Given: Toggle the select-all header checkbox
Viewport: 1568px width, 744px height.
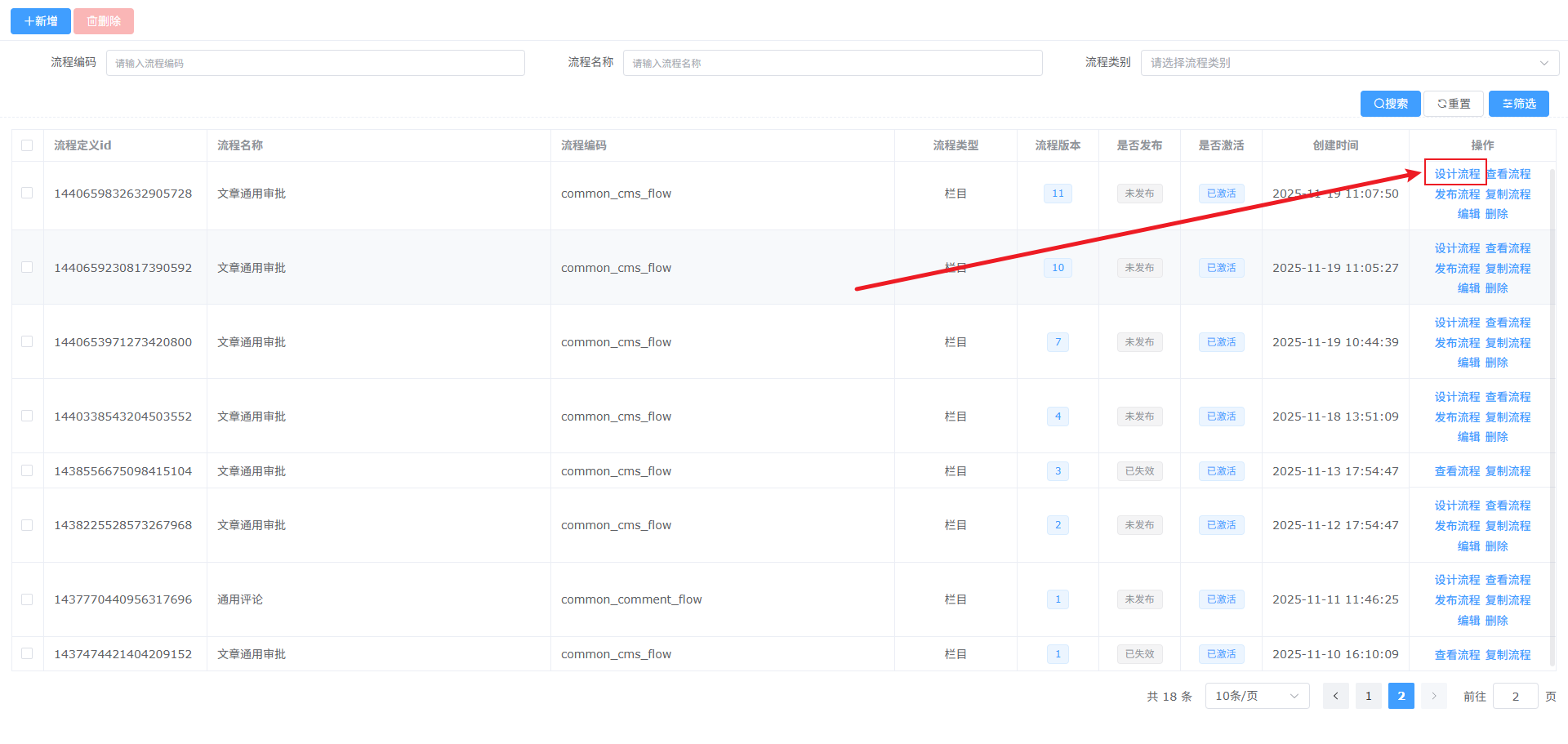Looking at the screenshot, I should 27,145.
